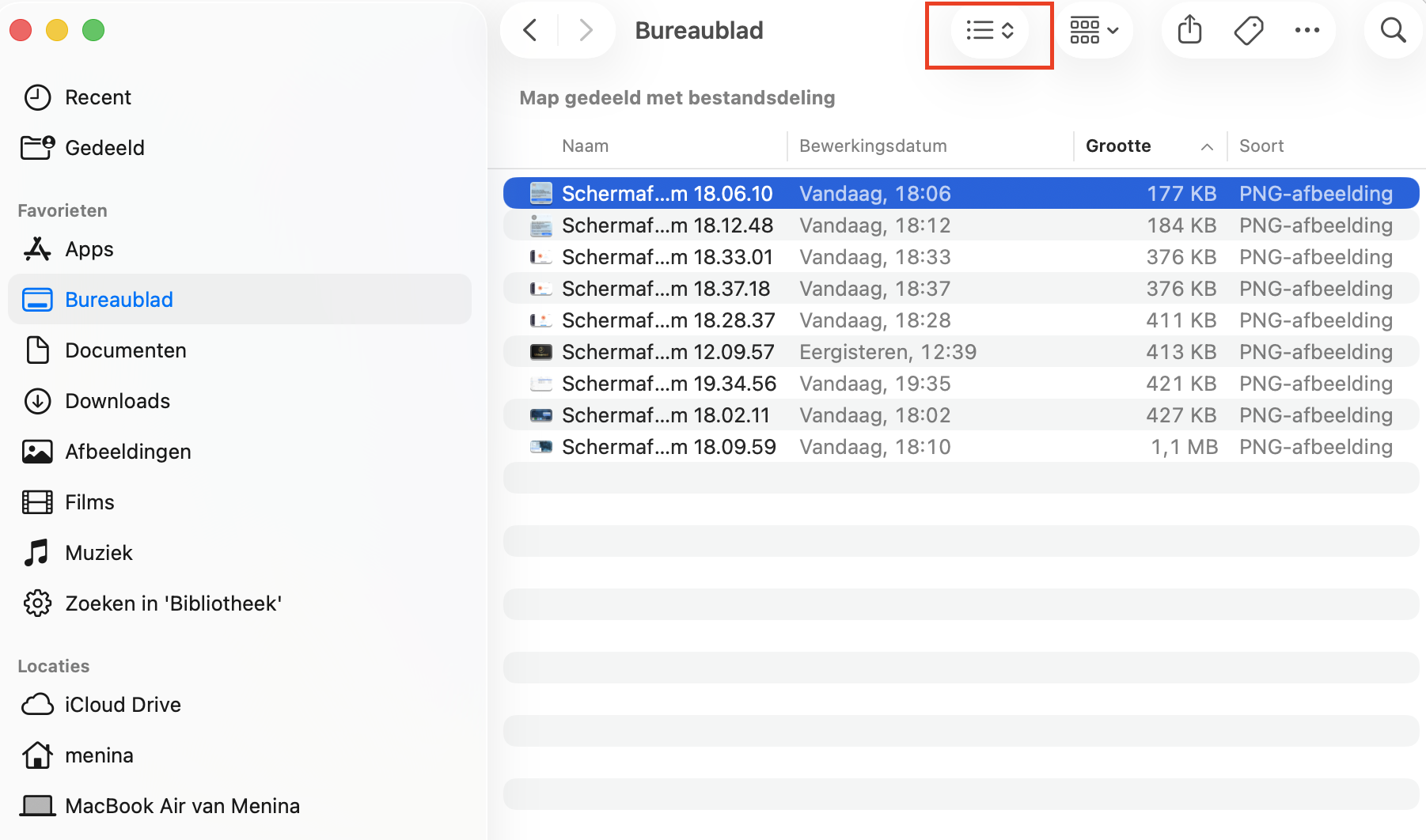Open Recent in the sidebar
1426x840 pixels.
[x=97, y=97]
